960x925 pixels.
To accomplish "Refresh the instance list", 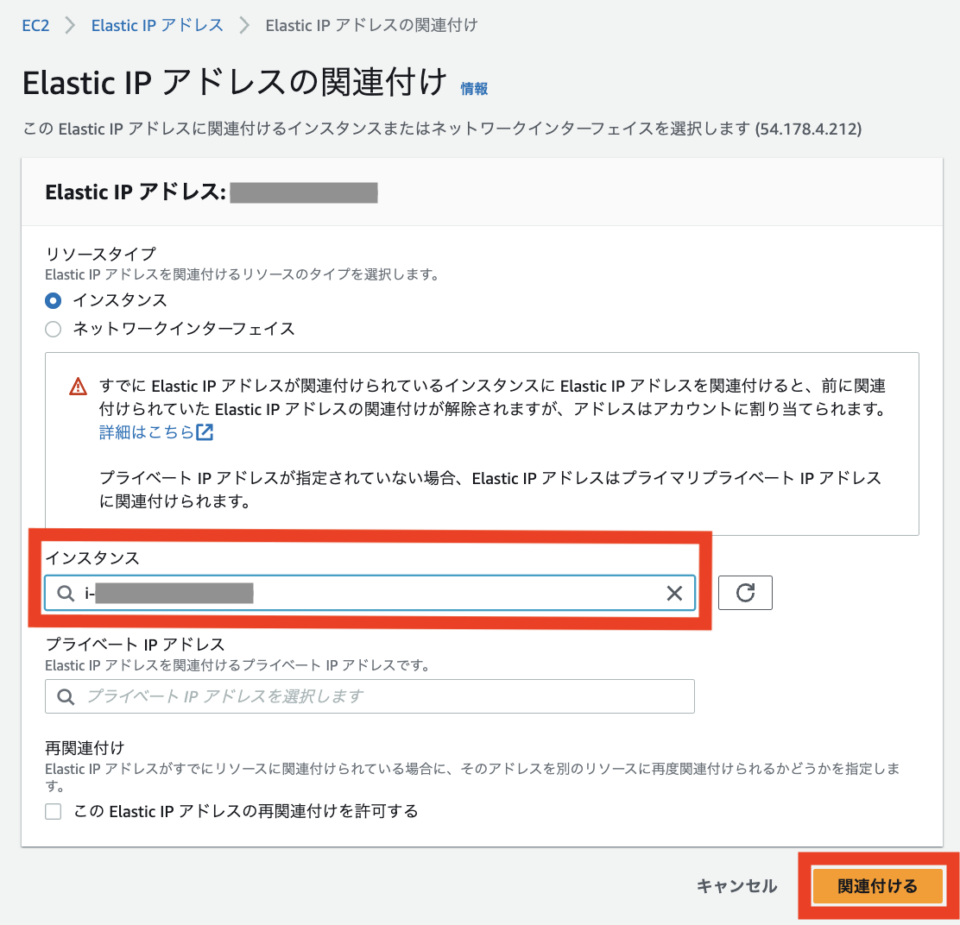I will point(745,592).
